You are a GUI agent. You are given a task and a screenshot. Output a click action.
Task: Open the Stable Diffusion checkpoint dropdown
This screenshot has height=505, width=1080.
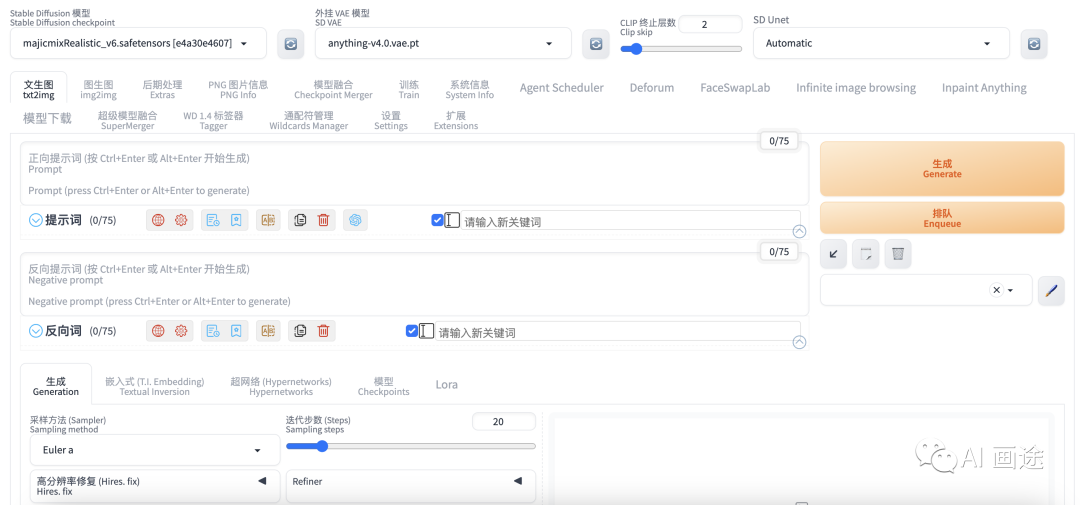(x=138, y=43)
